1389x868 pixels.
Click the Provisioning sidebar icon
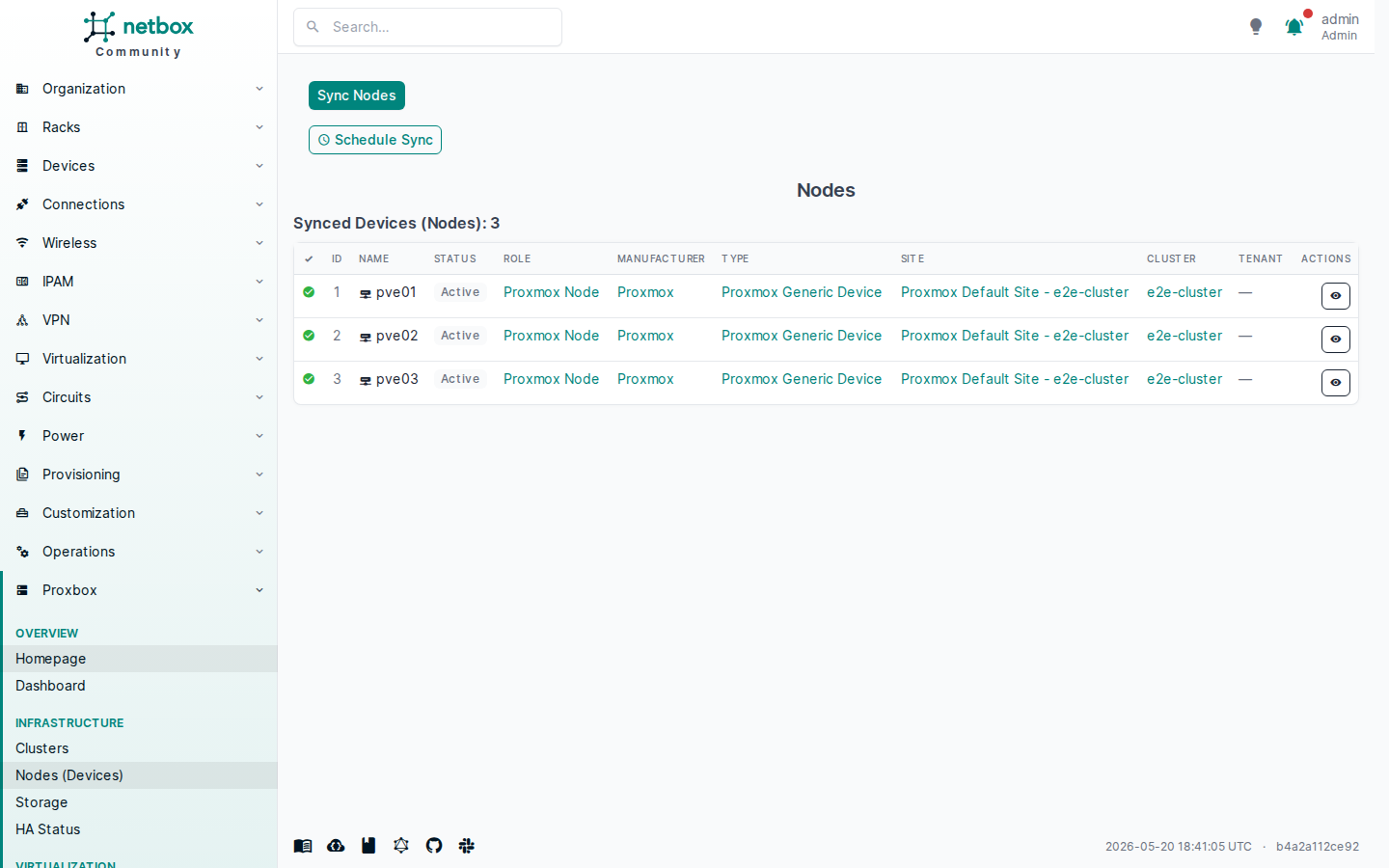[22, 475]
